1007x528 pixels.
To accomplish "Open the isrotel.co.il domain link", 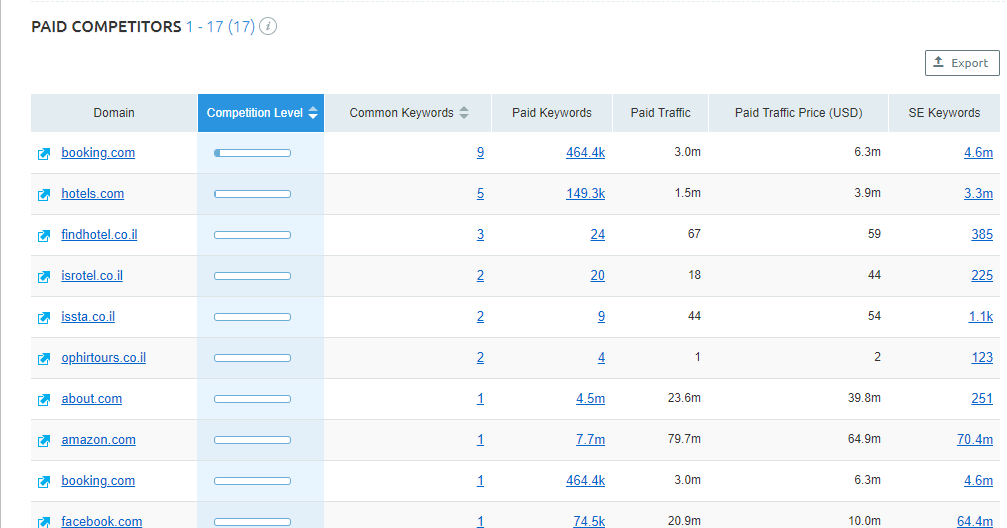I will pos(92,276).
